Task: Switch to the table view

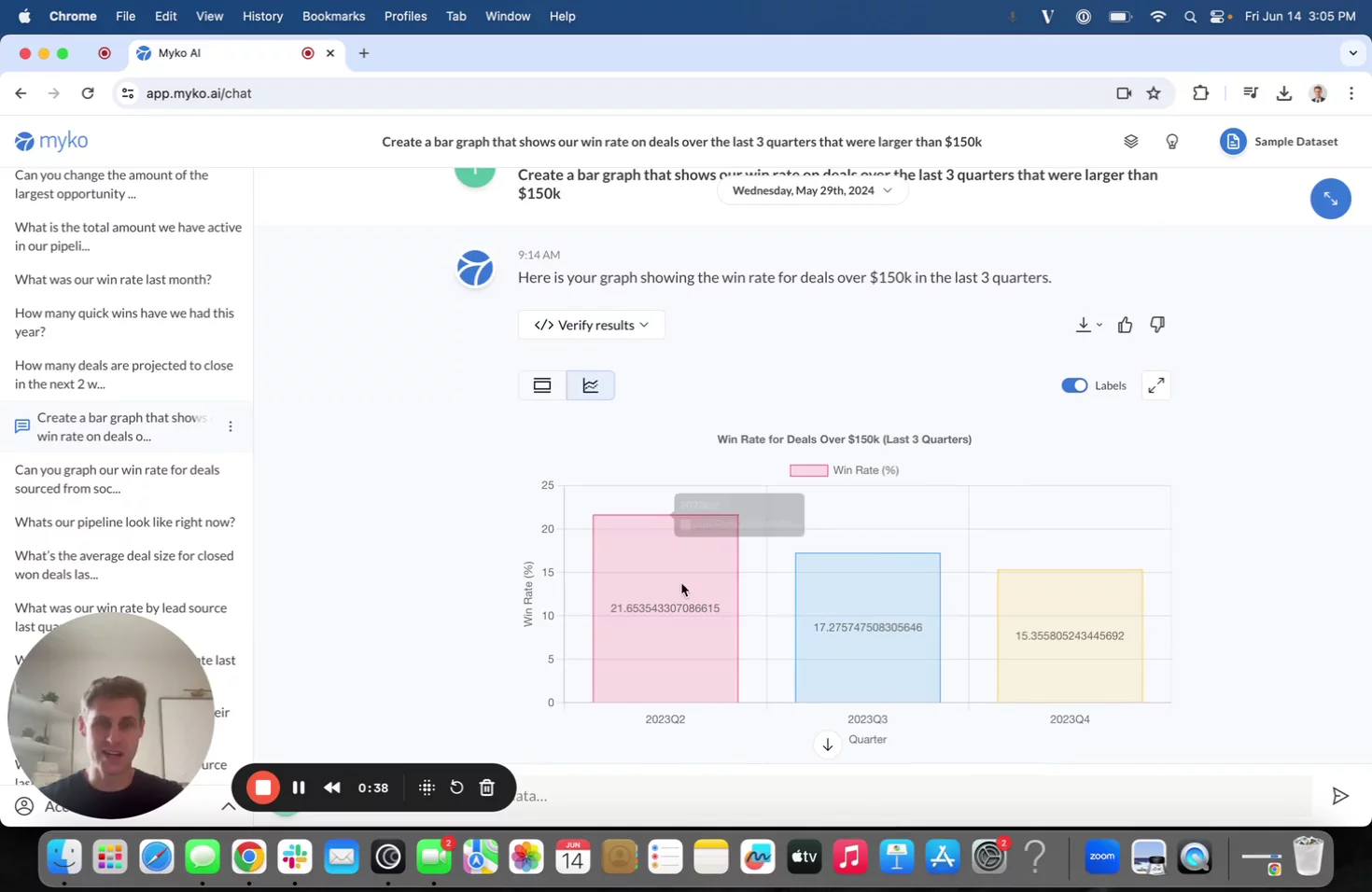Action: pos(542,385)
